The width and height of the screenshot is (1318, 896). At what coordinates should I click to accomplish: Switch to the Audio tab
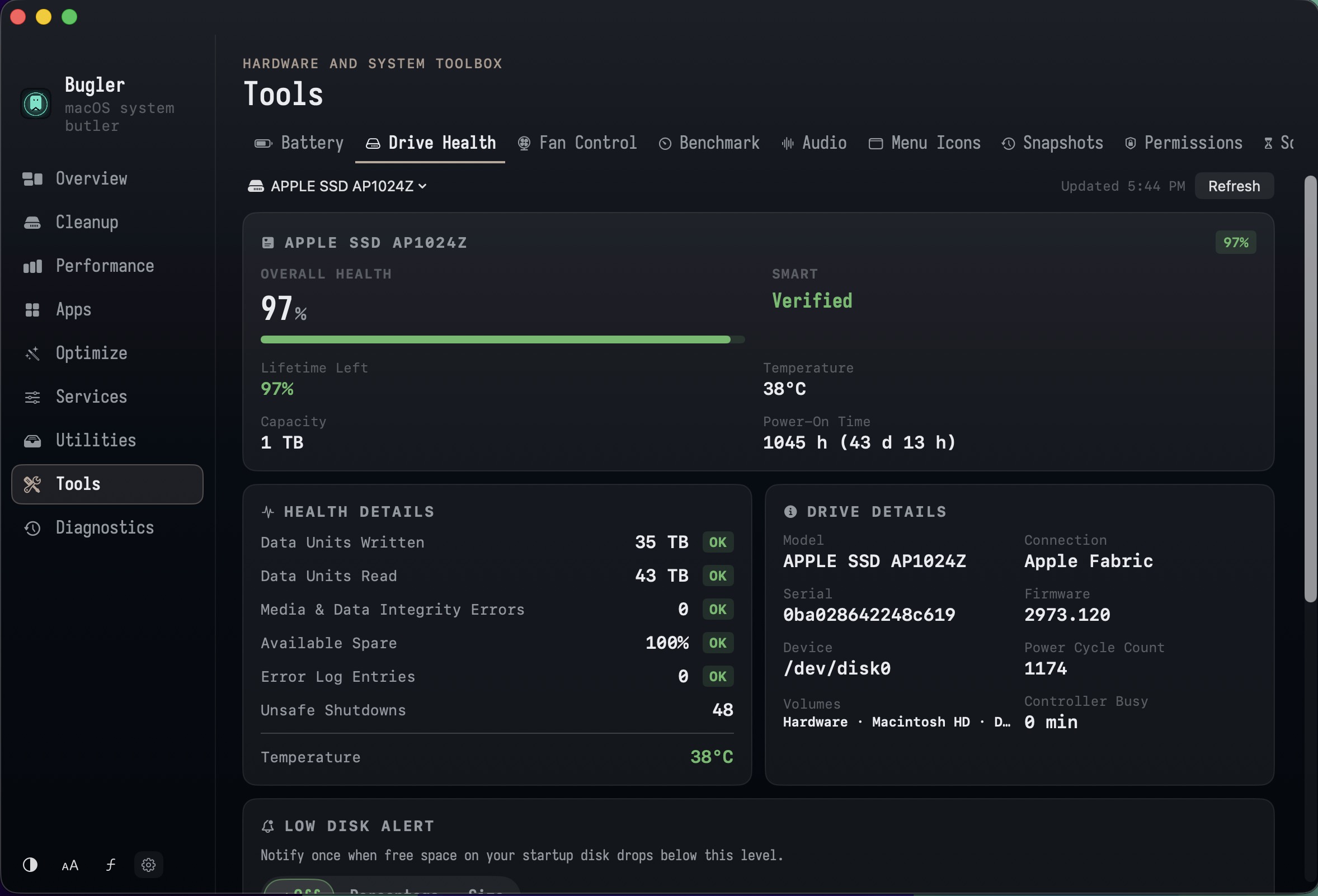[x=814, y=143]
